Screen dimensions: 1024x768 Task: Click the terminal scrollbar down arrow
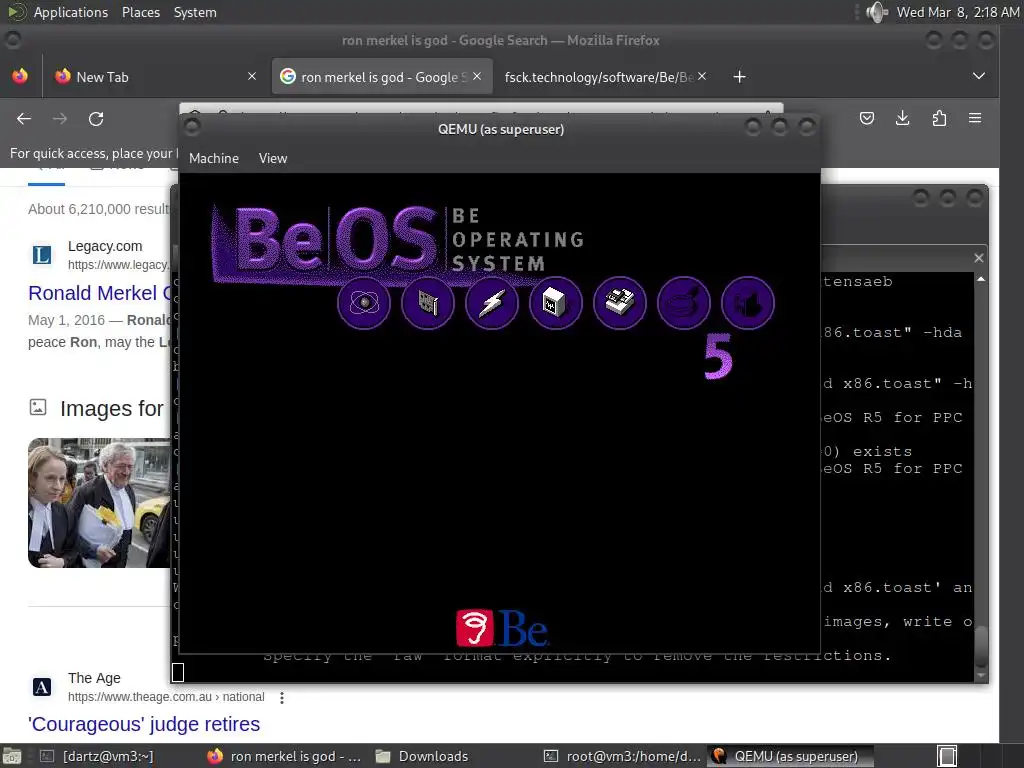pos(981,675)
